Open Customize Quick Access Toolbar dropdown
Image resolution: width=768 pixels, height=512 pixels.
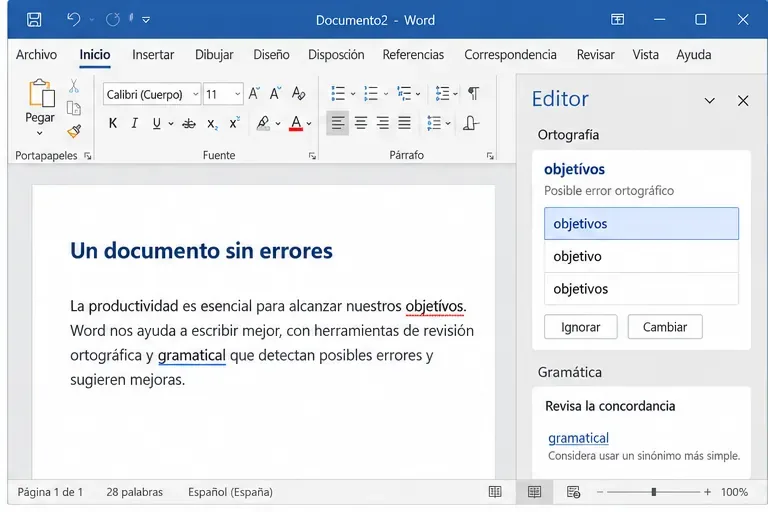coord(146,20)
